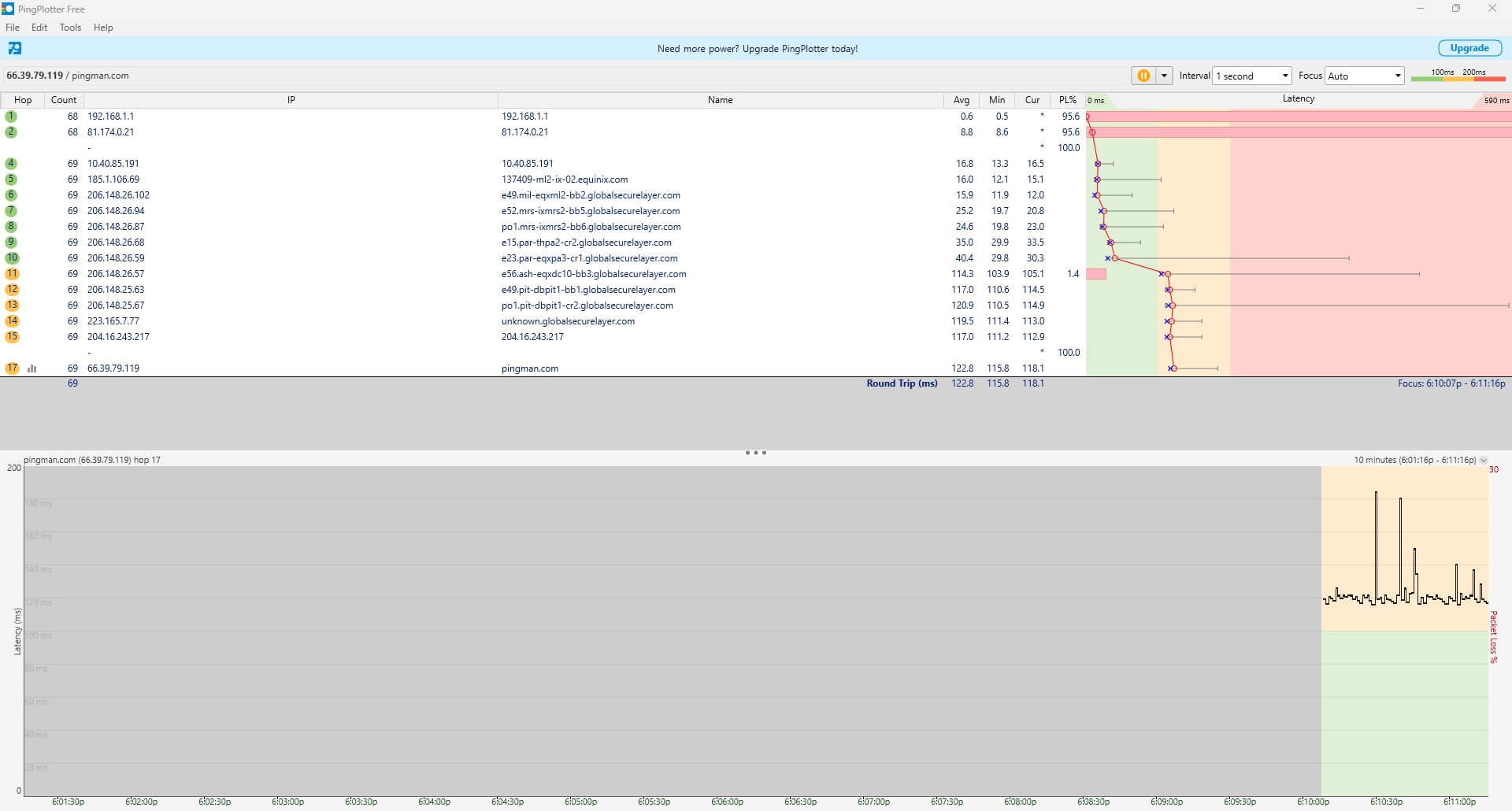Click the 1.4 packet loss value hop 11
This screenshot has width=1512, height=811.
tap(1073, 274)
